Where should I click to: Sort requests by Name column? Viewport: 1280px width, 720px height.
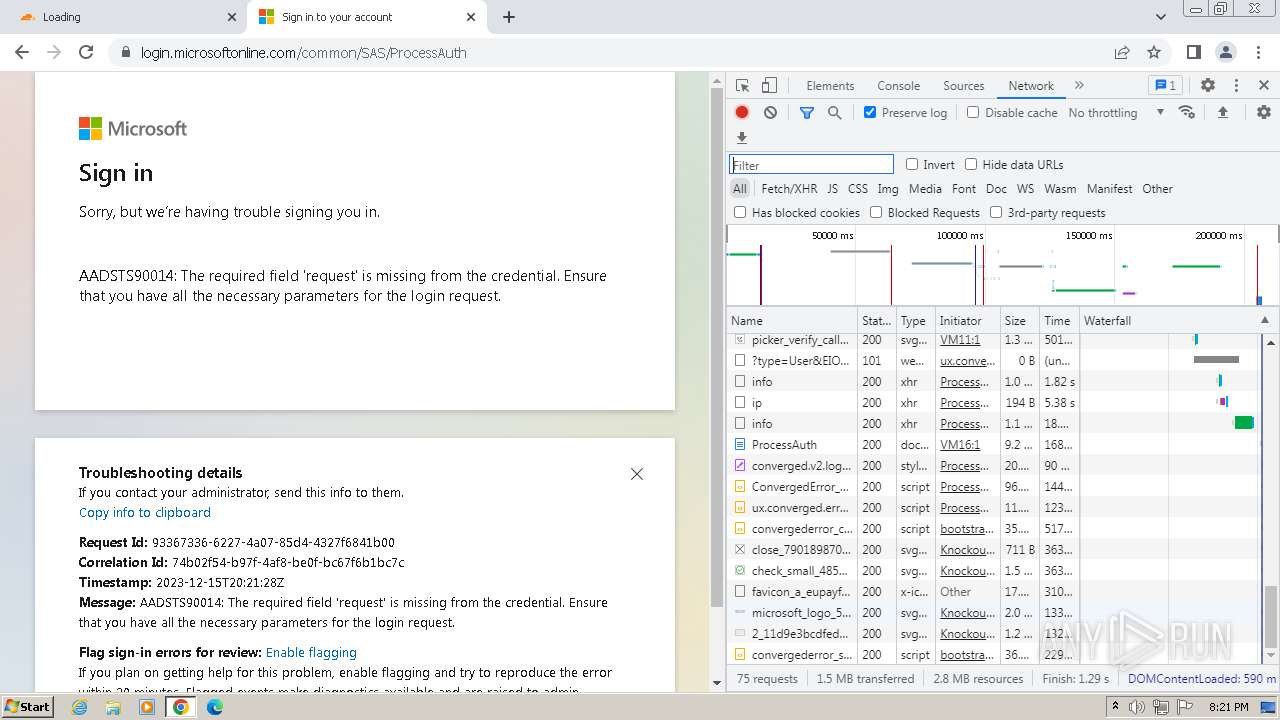coord(792,320)
